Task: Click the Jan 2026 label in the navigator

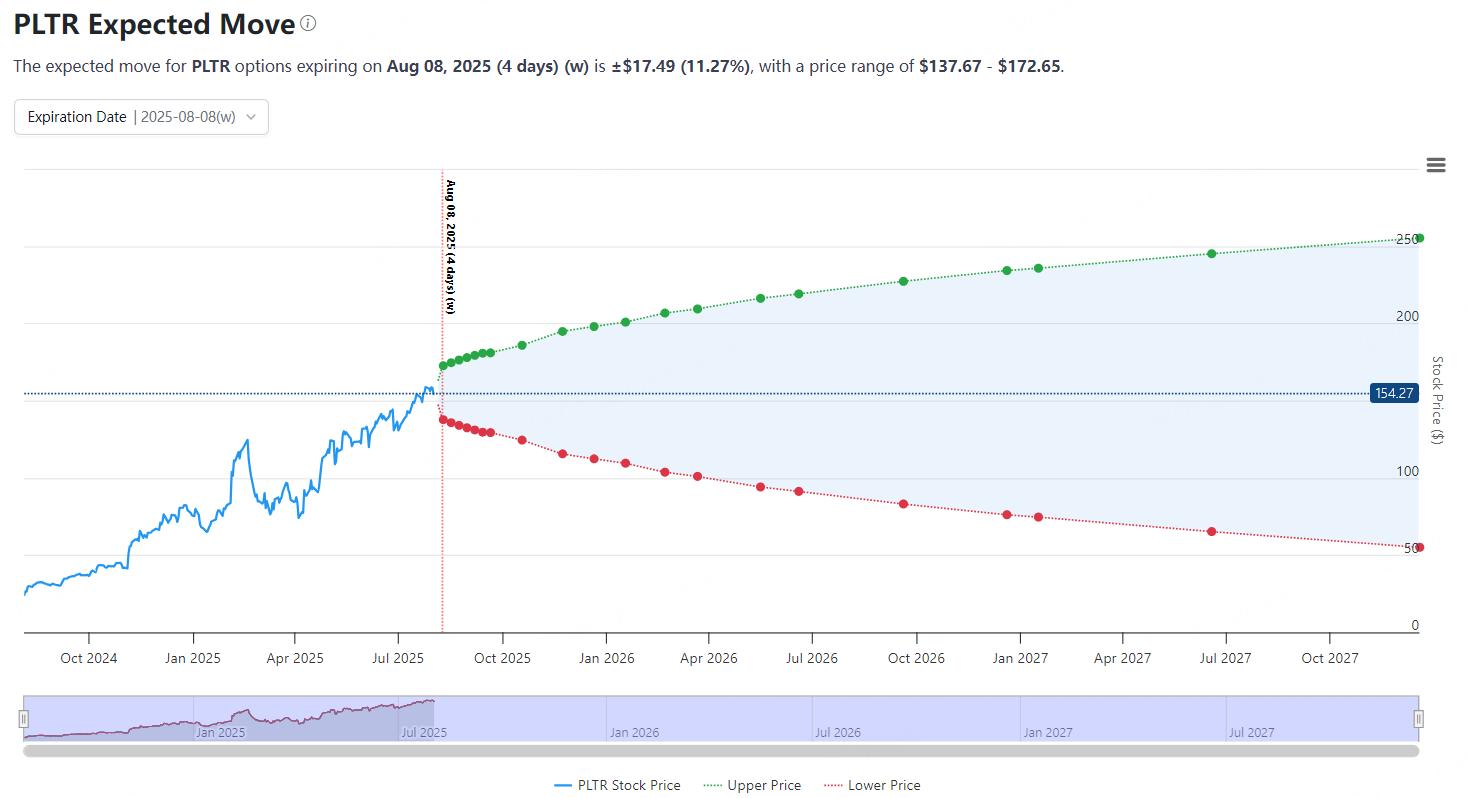Action: pos(634,733)
